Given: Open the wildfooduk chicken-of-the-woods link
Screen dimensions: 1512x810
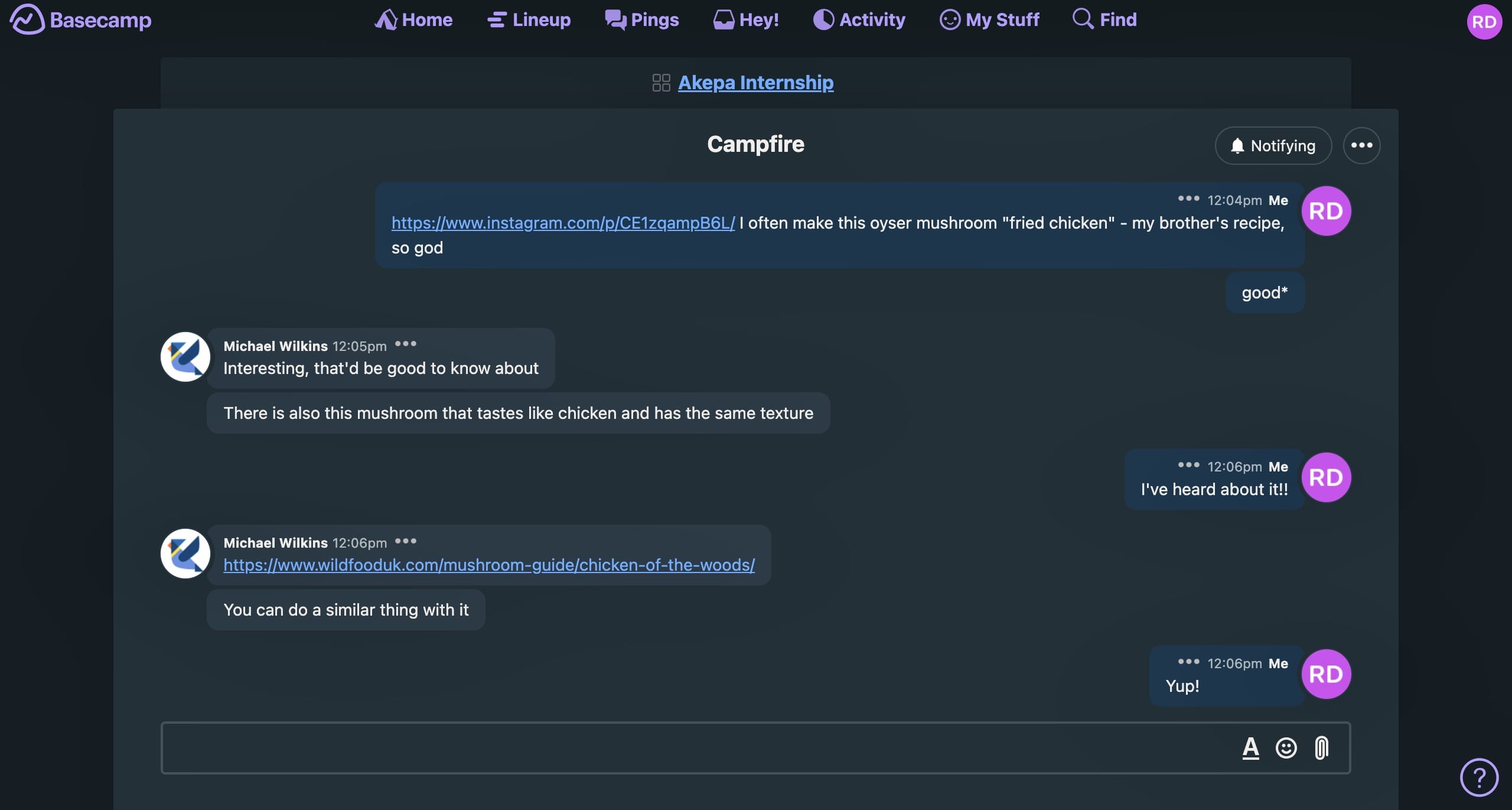Looking at the screenshot, I should click(x=489, y=564).
